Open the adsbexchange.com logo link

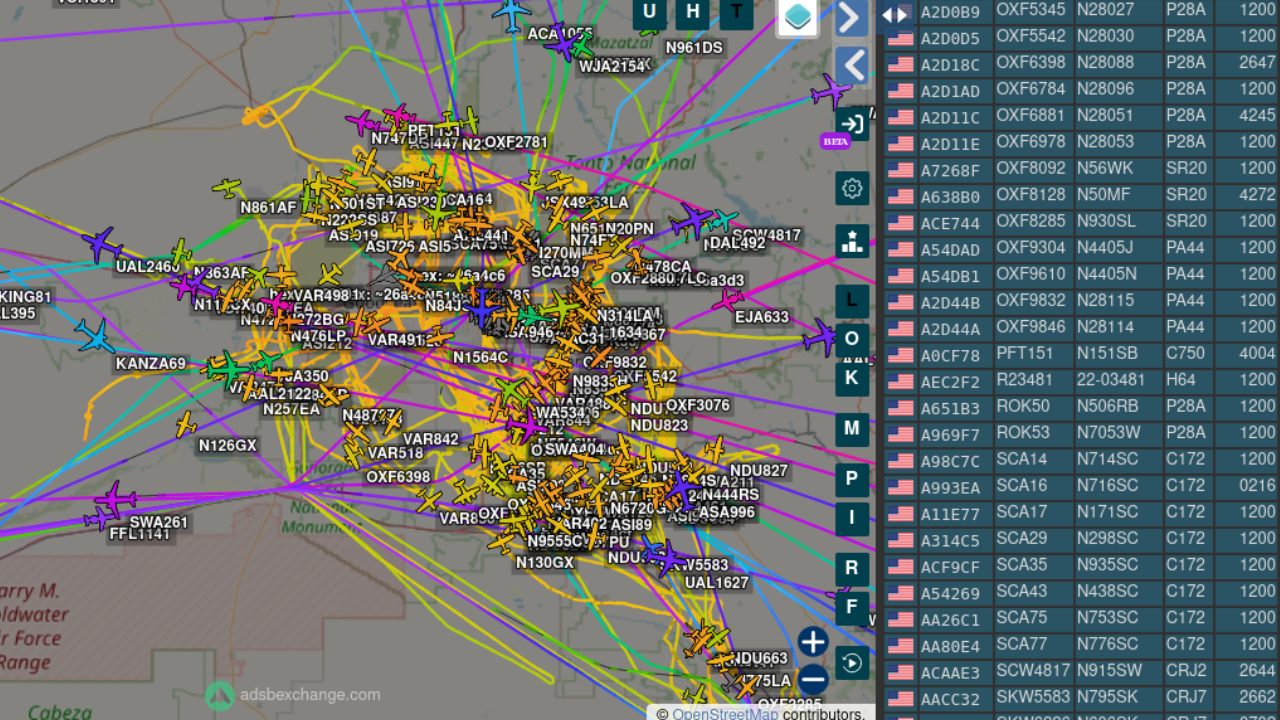coord(292,695)
